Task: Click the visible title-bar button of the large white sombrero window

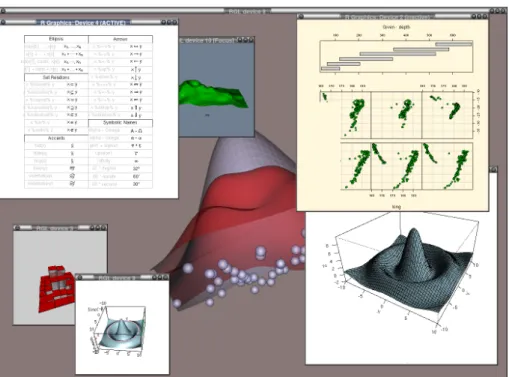Action: pyautogui.click(x=494, y=169)
